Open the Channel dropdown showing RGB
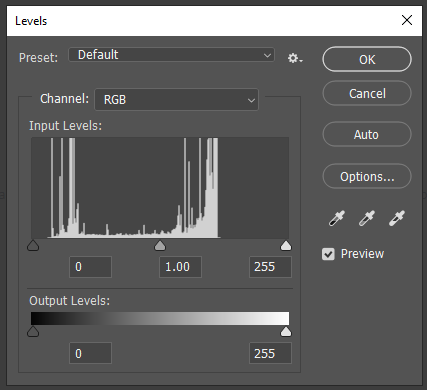The image size is (427, 390). pyautogui.click(x=177, y=99)
